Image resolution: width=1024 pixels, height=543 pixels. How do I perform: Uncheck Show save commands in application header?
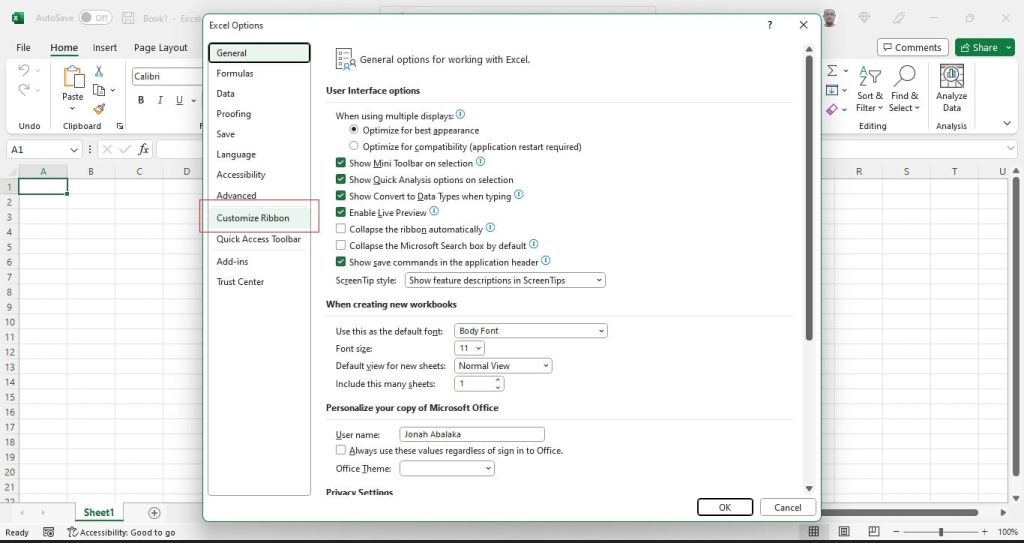tap(340, 262)
